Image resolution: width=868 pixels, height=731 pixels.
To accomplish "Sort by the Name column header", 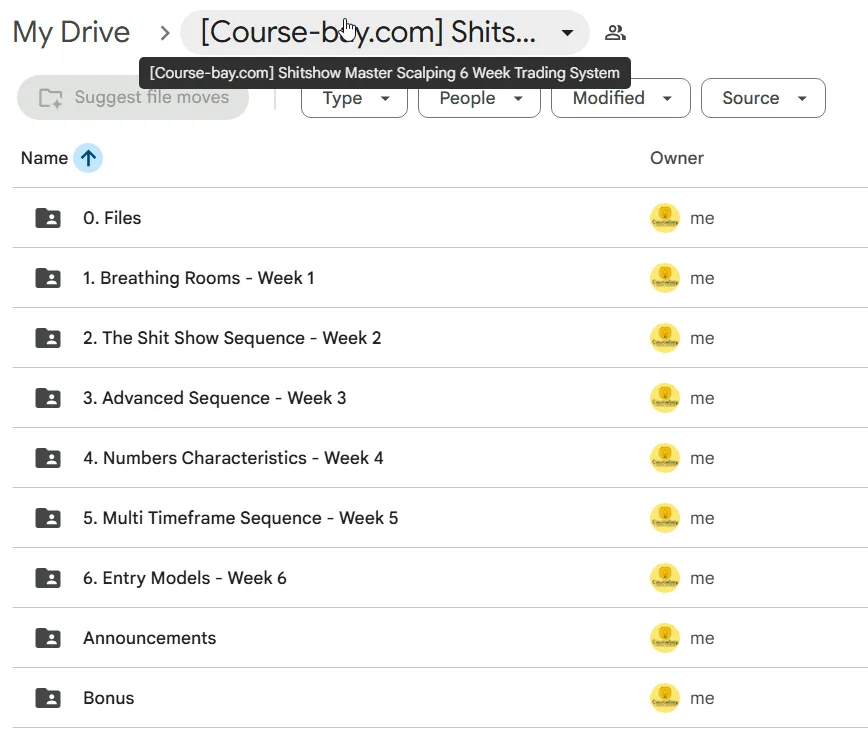I will click(44, 158).
